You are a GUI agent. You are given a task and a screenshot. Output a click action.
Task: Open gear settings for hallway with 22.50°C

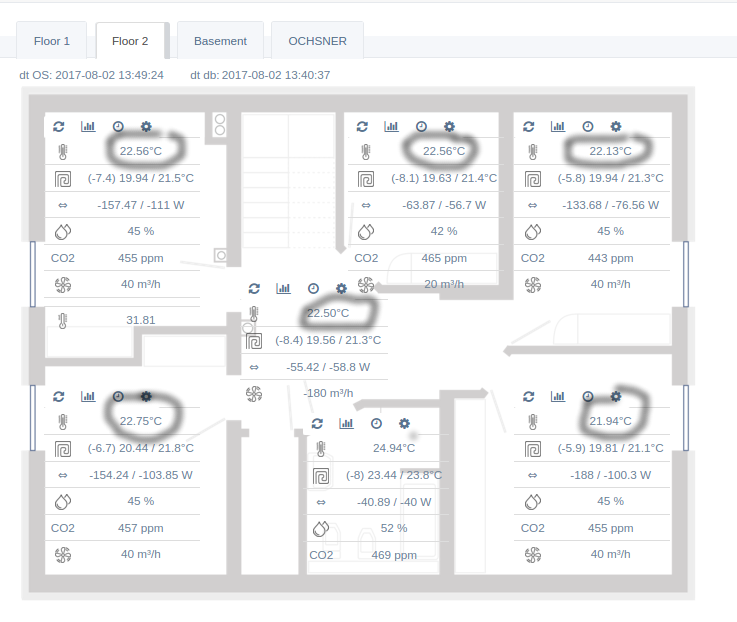[342, 288]
